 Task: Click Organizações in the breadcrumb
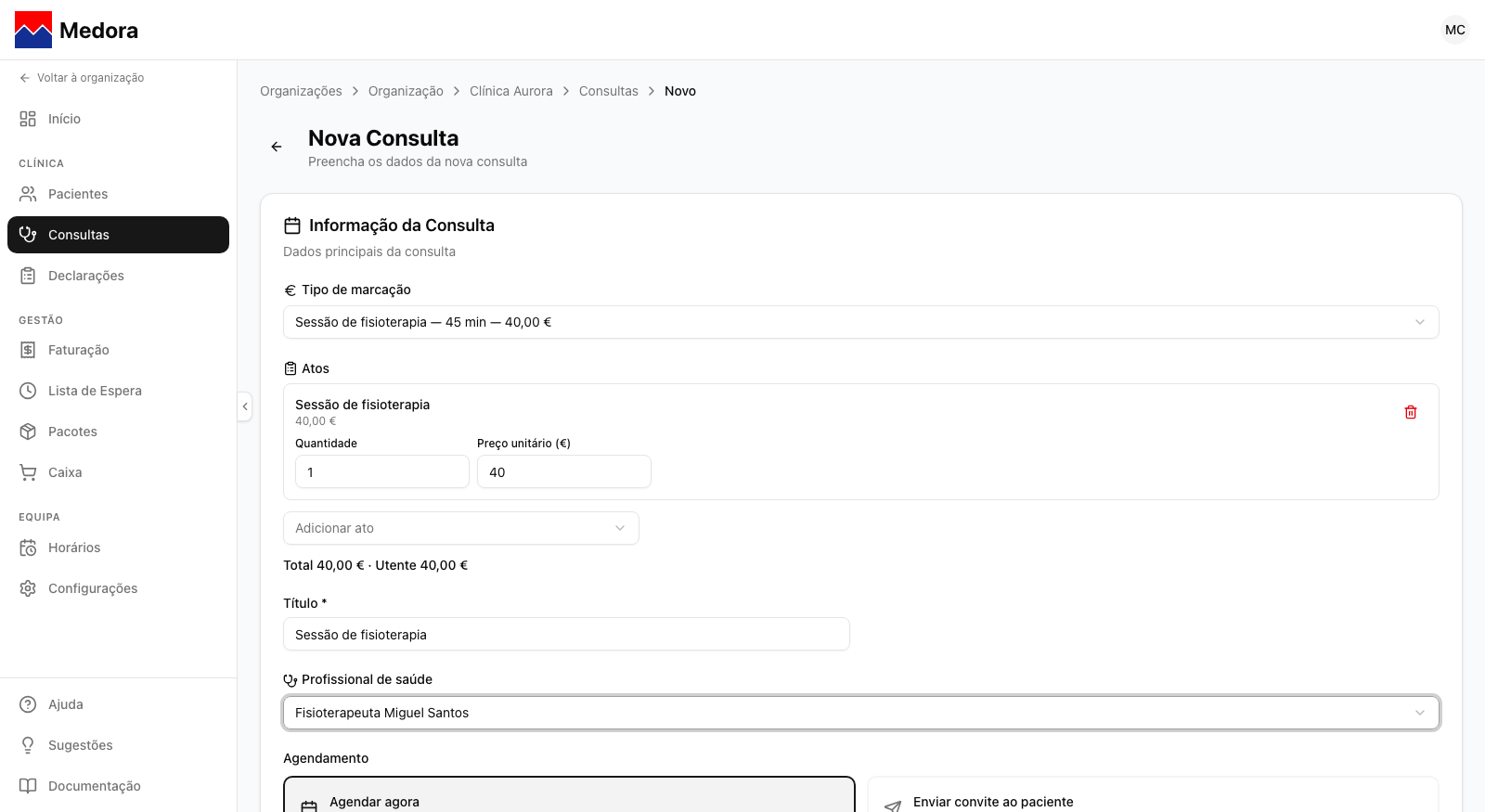pos(301,91)
